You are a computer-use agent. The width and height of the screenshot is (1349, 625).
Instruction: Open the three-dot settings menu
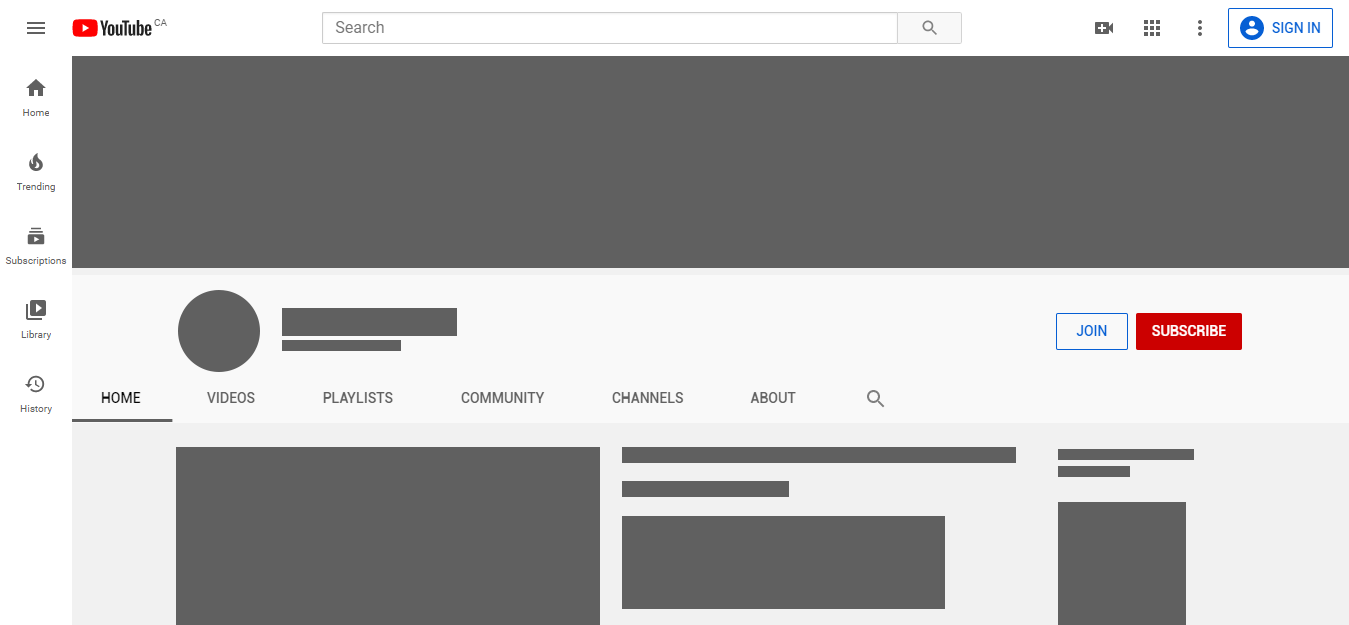pyautogui.click(x=1200, y=28)
